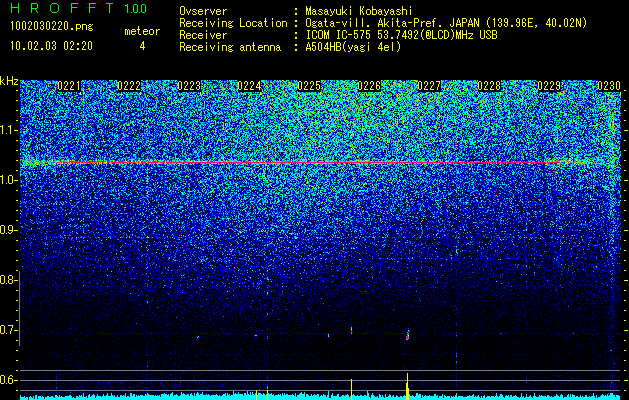Click the red meteor echo near 0227
This screenshot has width=629, height=400.
click(x=408, y=335)
